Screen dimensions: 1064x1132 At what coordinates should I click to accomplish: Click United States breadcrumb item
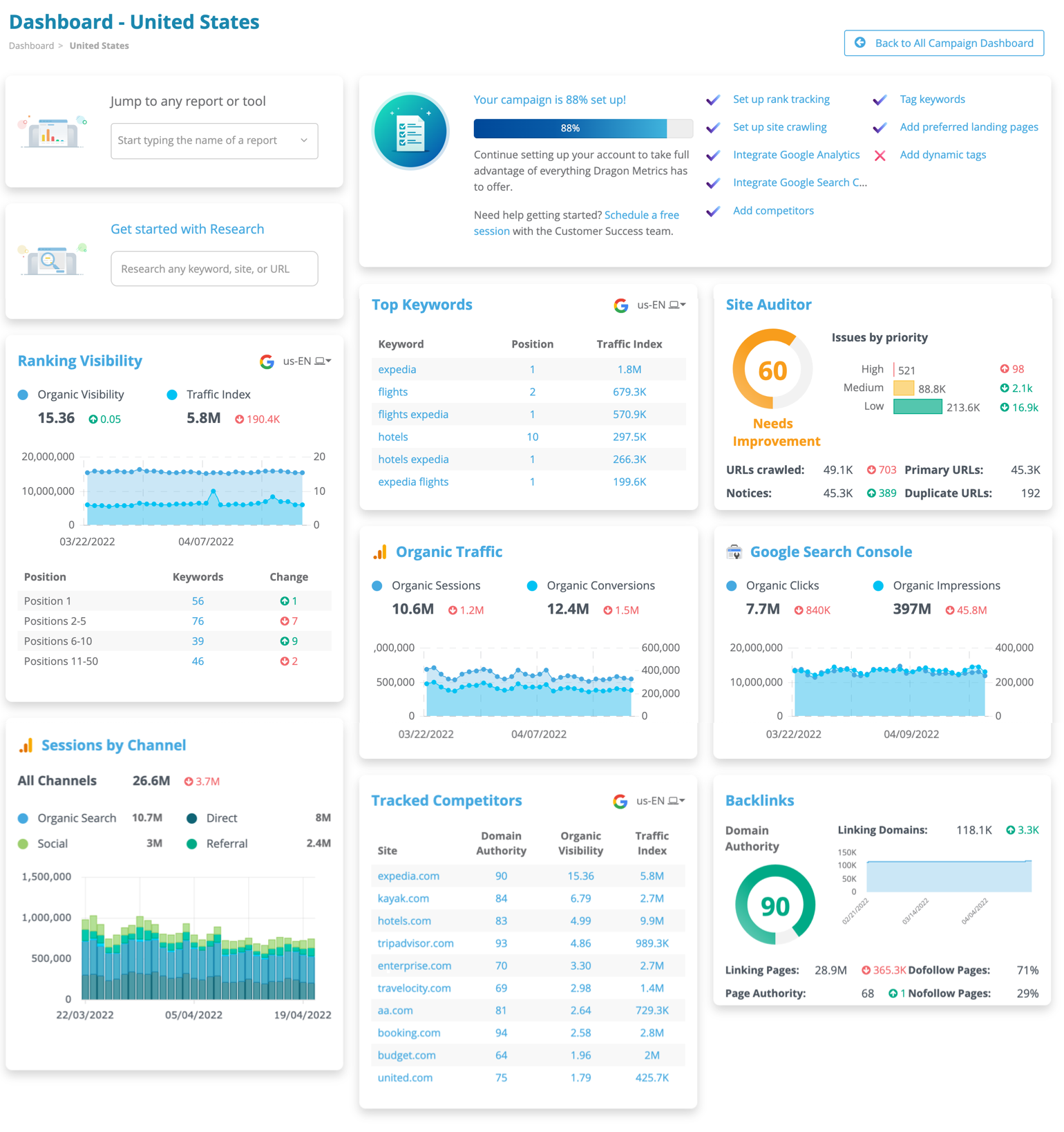coord(99,46)
